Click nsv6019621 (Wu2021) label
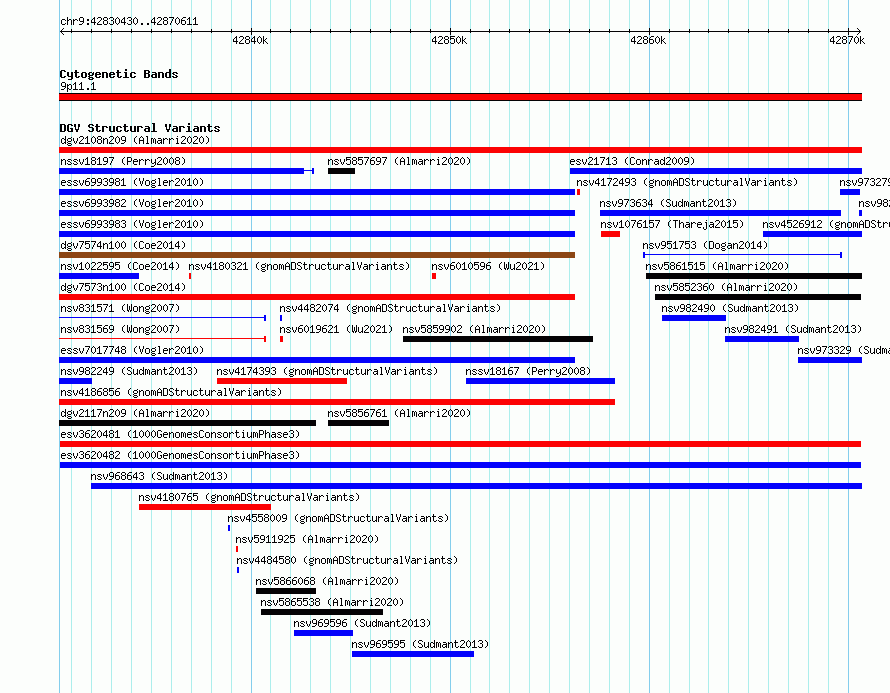The height and width of the screenshot is (693, 890). [x=336, y=329]
